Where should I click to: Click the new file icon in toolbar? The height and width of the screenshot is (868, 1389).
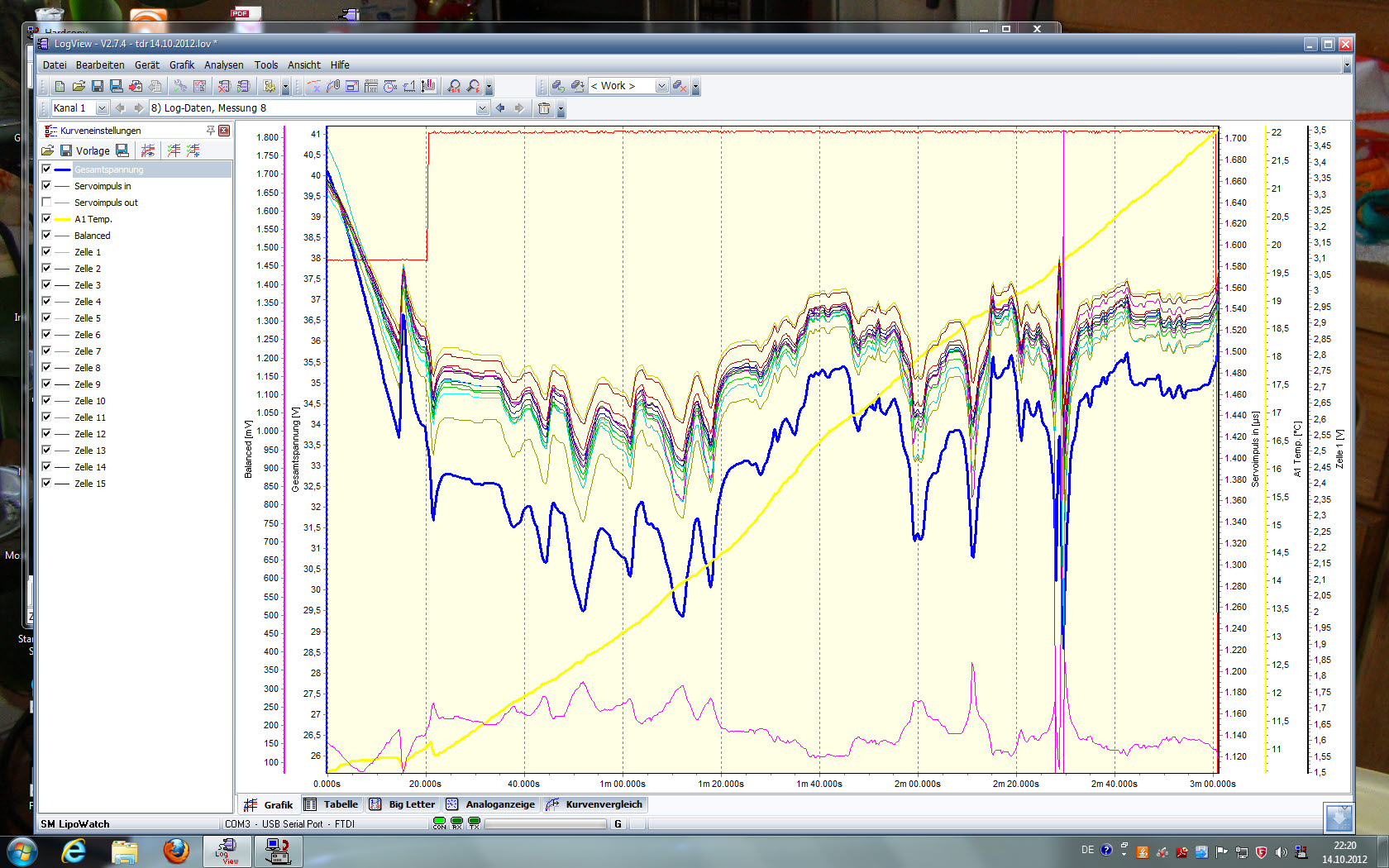tap(60, 86)
